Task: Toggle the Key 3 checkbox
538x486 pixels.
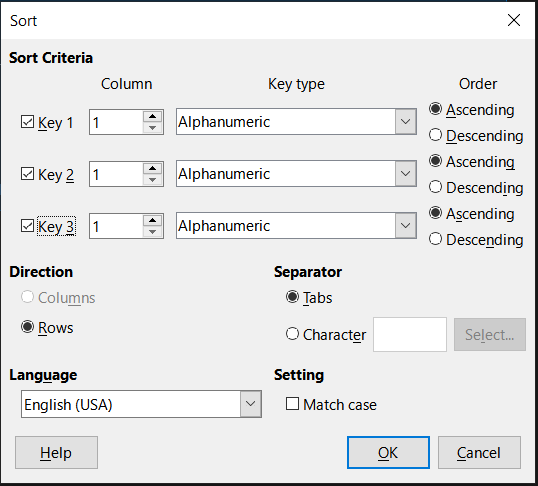Action: pyautogui.click(x=27, y=226)
